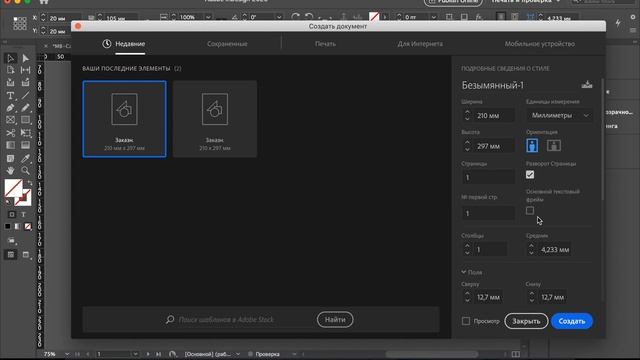
Task: Select the Gradient Feather tool
Action: (x=25, y=145)
